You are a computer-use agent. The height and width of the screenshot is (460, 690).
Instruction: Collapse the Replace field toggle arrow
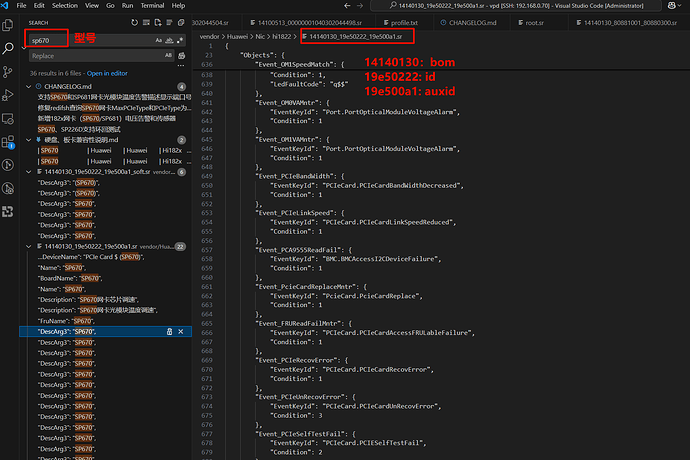(23, 48)
